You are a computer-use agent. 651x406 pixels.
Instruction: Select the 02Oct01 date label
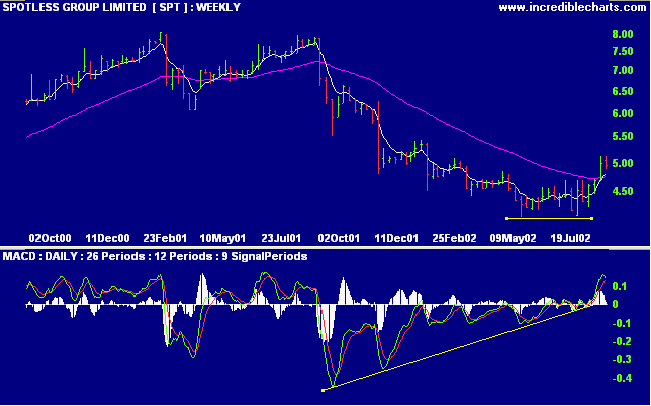(x=339, y=238)
